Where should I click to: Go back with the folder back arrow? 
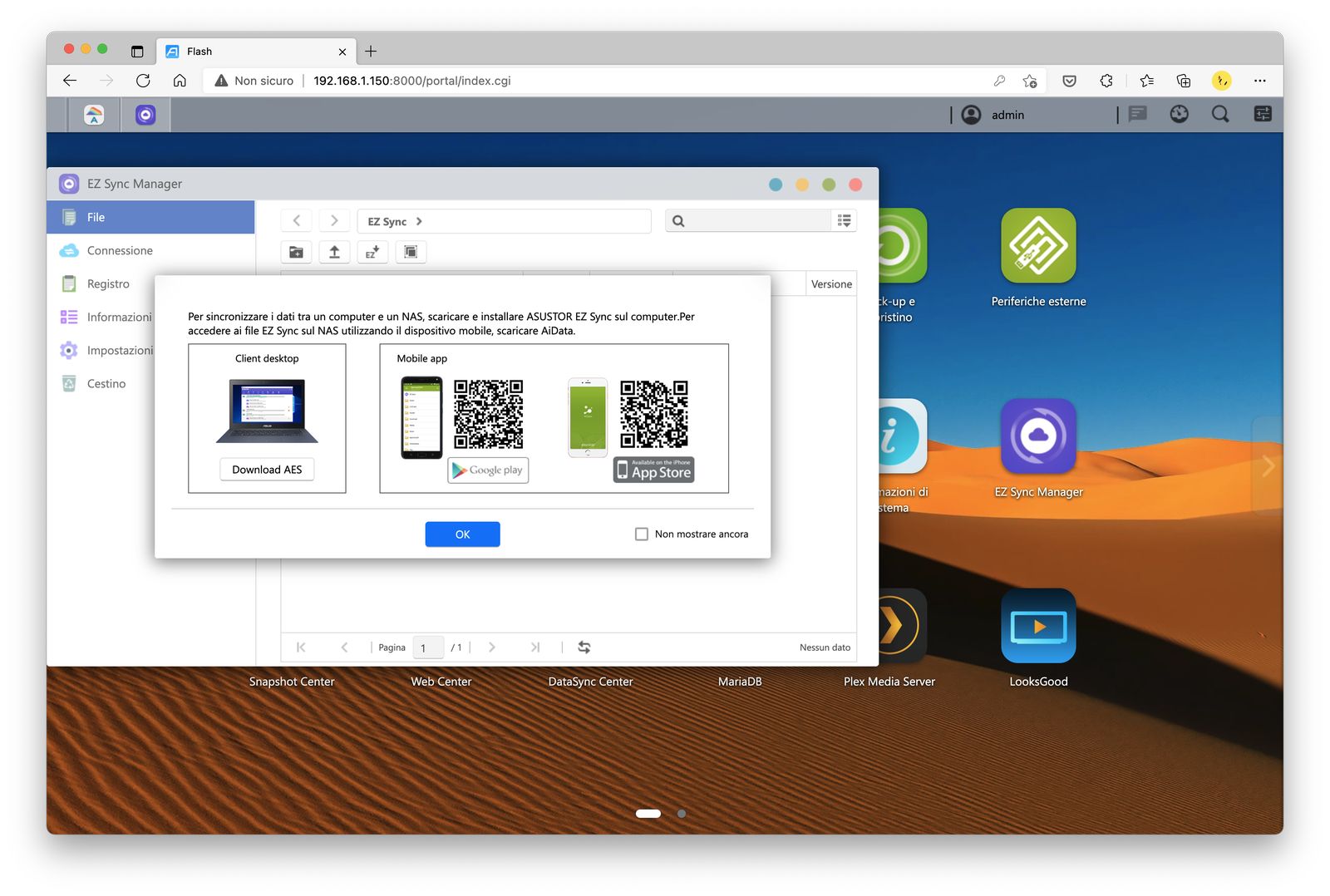297,221
